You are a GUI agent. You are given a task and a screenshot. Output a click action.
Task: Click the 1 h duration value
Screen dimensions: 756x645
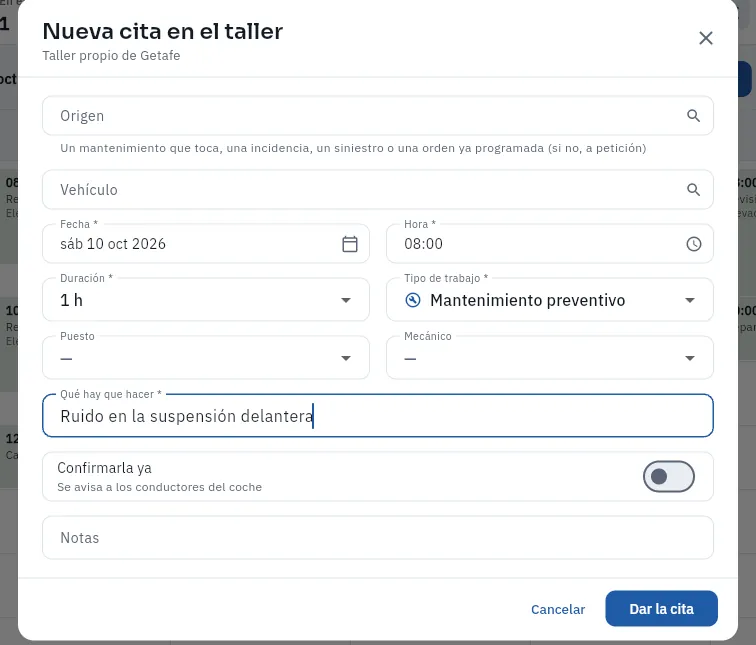71,300
